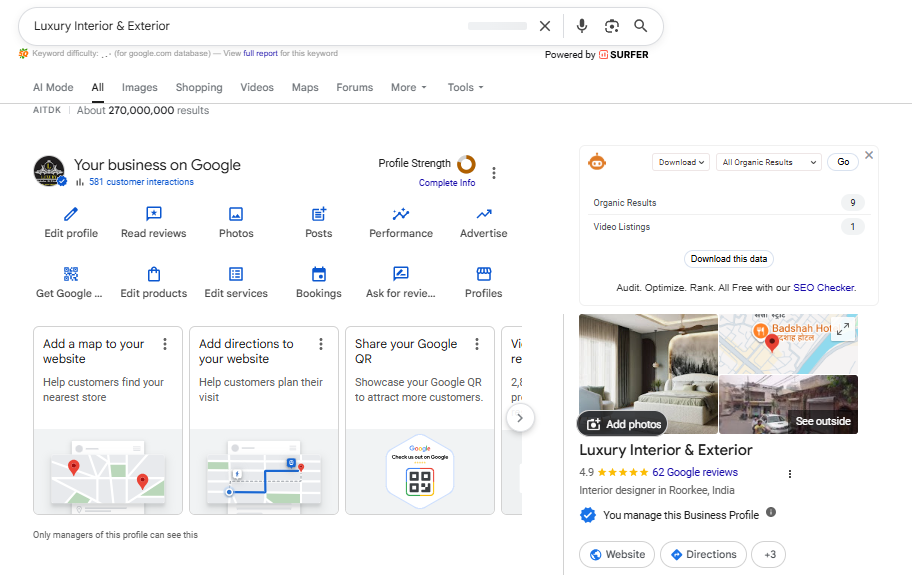The height and width of the screenshot is (575, 912).
Task: Open All Organic Results dropdown
Action: [769, 162]
